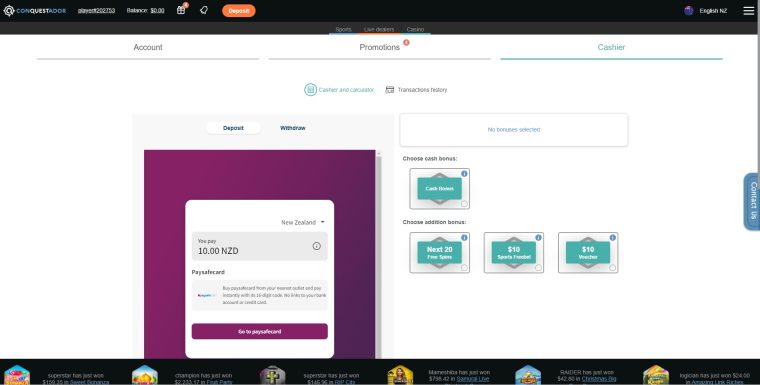Image resolution: width=760 pixels, height=385 pixels.
Task: Open the Contact us side tab
Action: pos(752,201)
